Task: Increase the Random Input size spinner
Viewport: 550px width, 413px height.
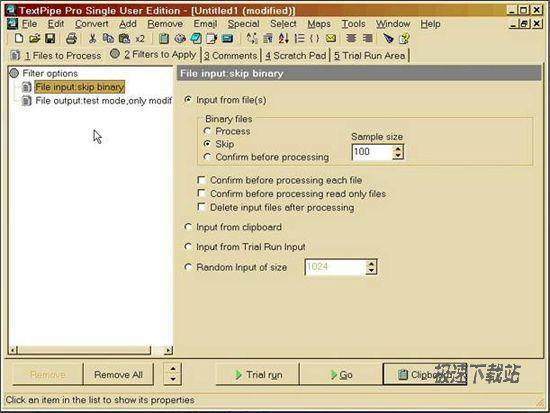Action: pos(371,263)
